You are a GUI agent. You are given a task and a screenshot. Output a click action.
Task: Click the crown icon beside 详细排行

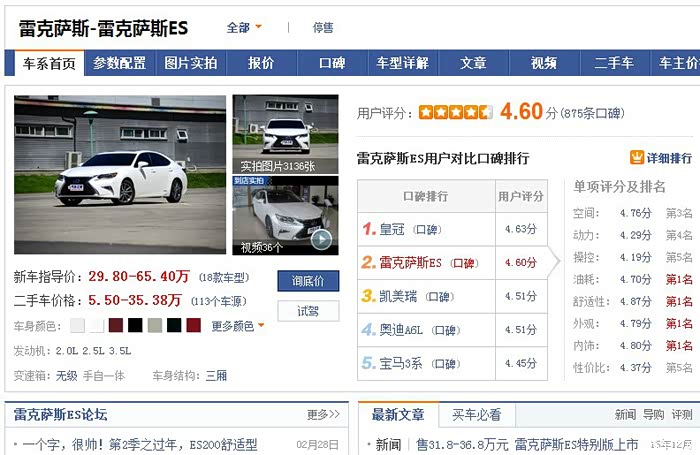point(637,157)
